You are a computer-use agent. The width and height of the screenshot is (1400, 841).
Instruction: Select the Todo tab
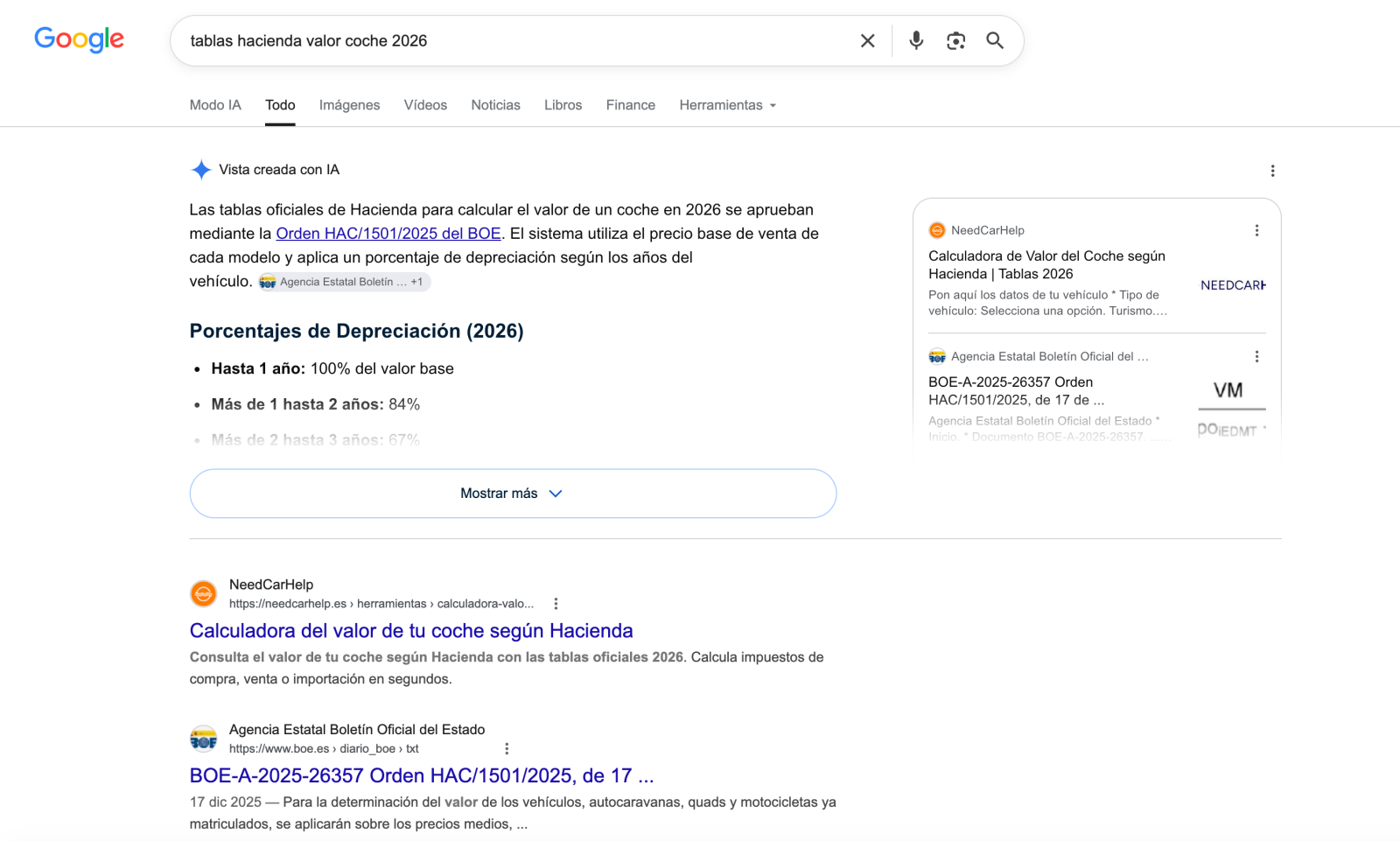tap(280, 105)
